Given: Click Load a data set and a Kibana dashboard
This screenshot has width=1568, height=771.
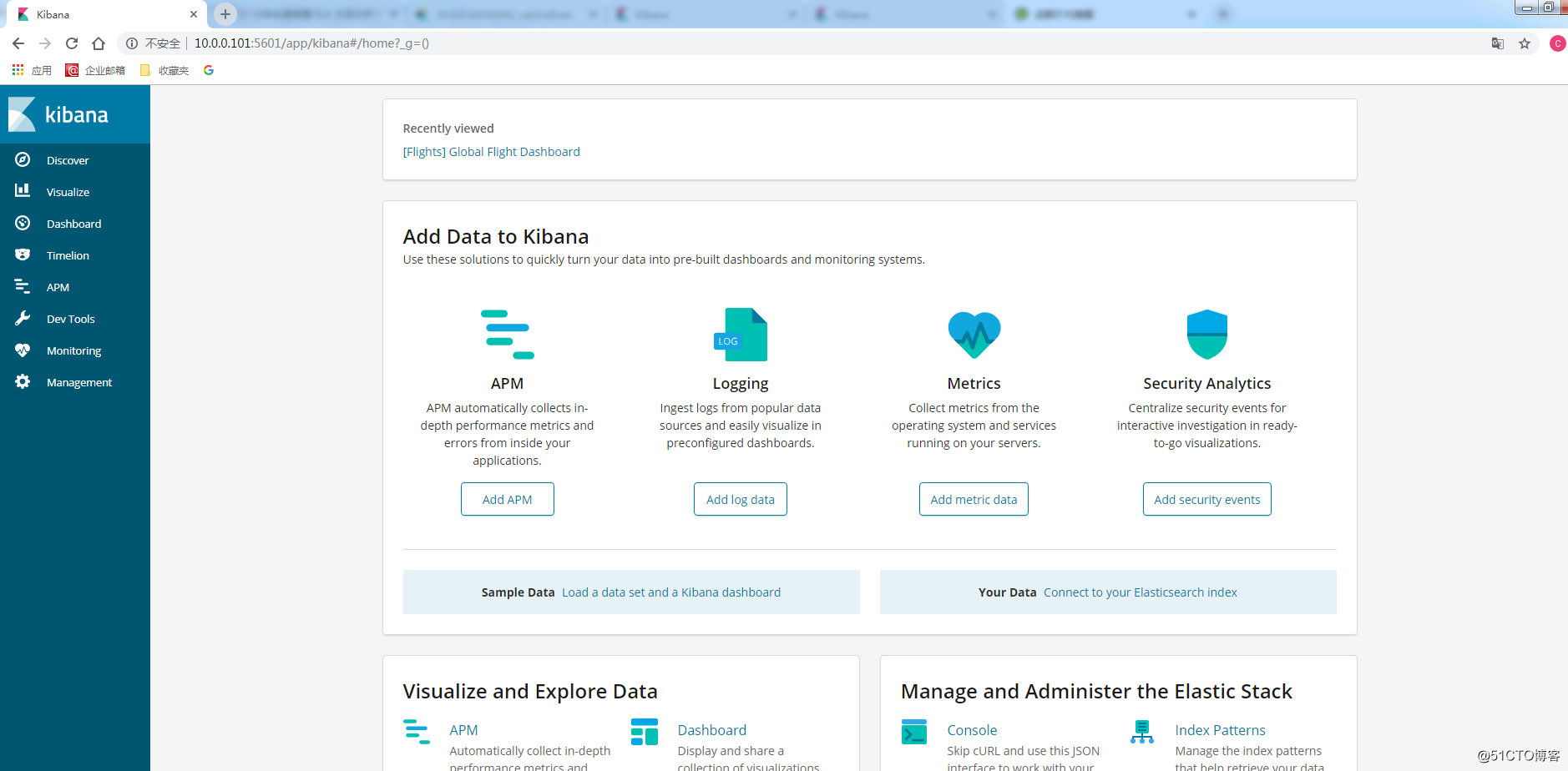Looking at the screenshot, I should click(671, 592).
